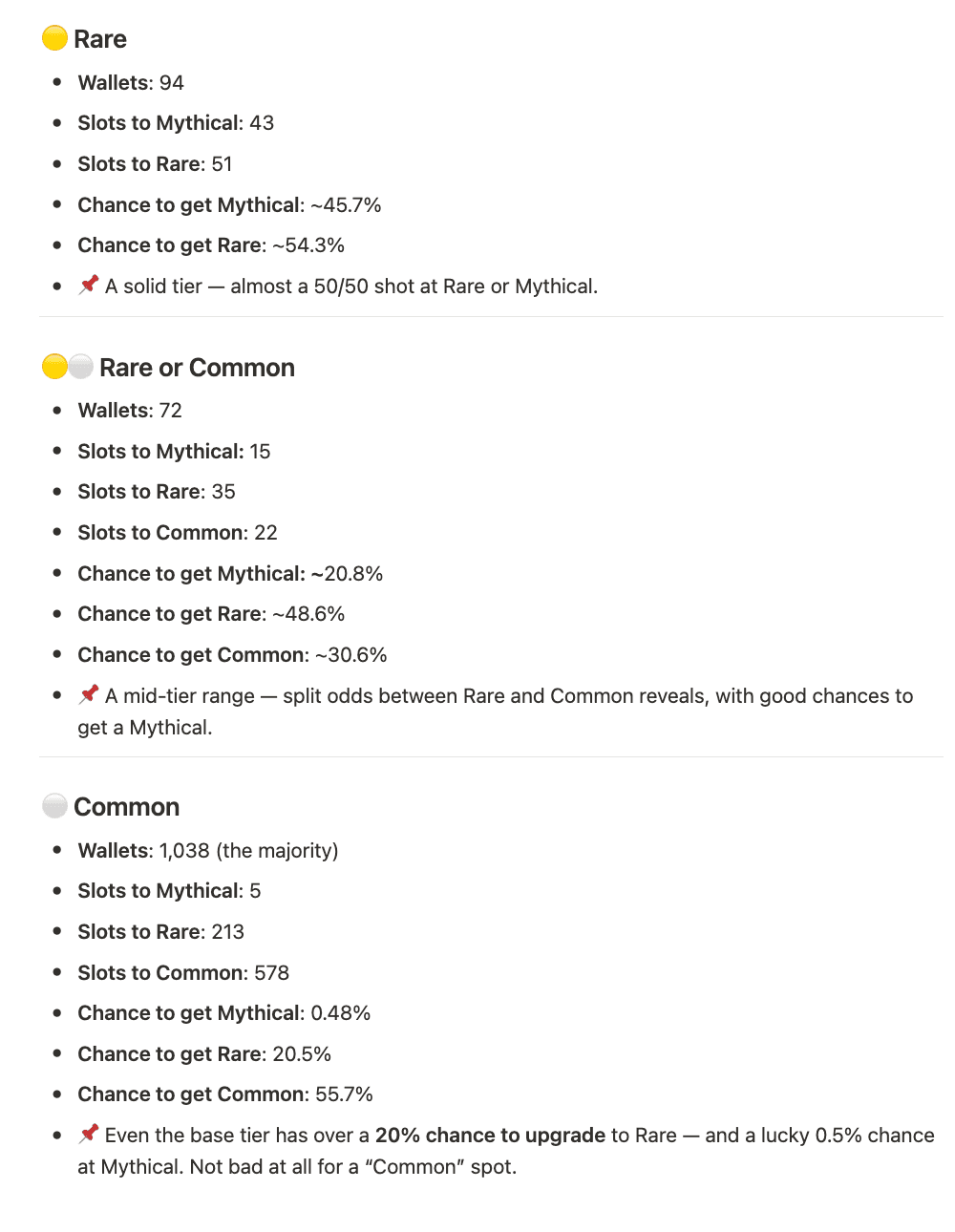Click 'Wallets: 94' bullet line
Screen dimensions: 955x1232
[x=131, y=83]
